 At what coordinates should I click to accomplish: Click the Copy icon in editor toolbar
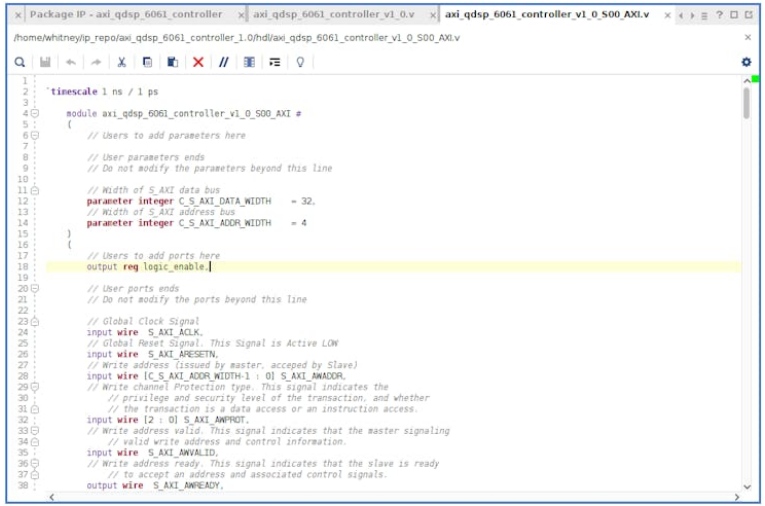pyautogui.click(x=147, y=62)
